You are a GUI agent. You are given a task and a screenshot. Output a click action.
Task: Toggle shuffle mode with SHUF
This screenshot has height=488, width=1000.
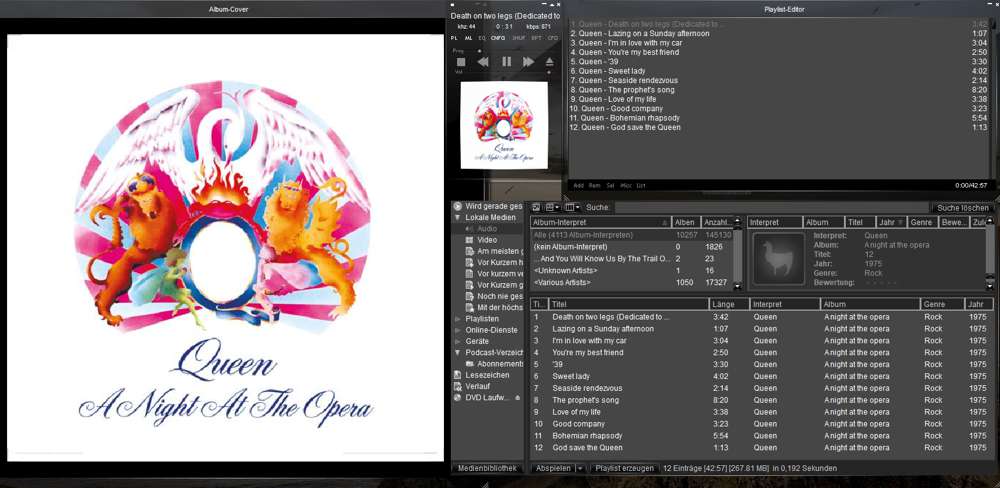tap(519, 37)
